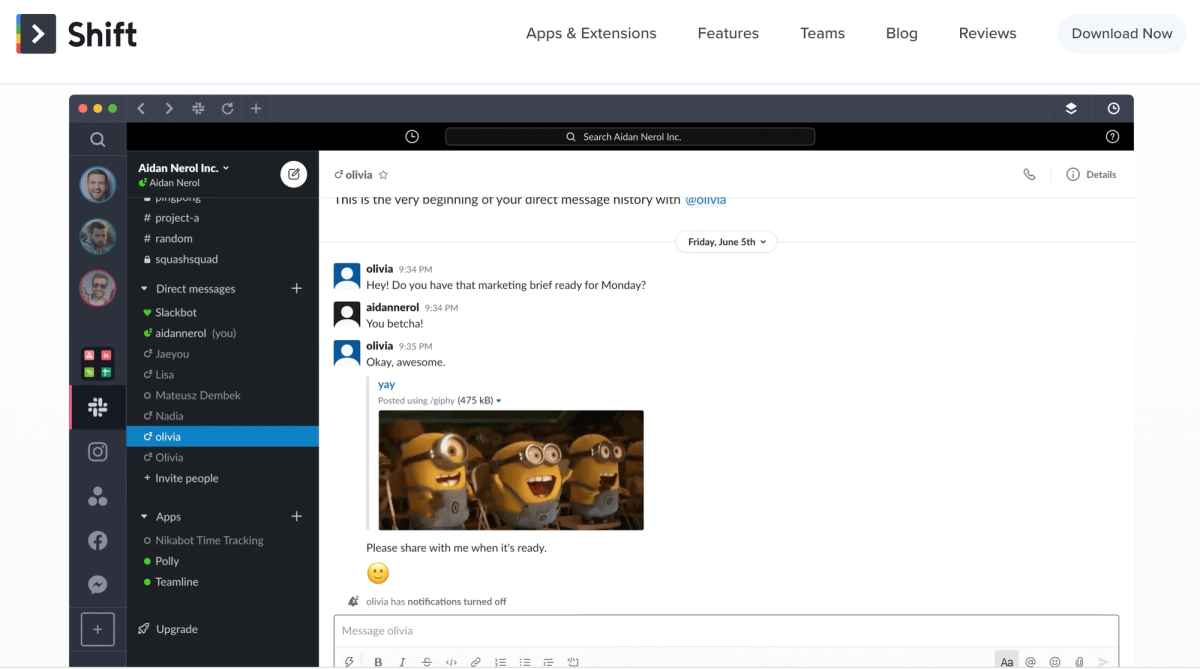The image size is (1200, 669).
Task: Insert a link with chain icon
Action: click(x=476, y=662)
